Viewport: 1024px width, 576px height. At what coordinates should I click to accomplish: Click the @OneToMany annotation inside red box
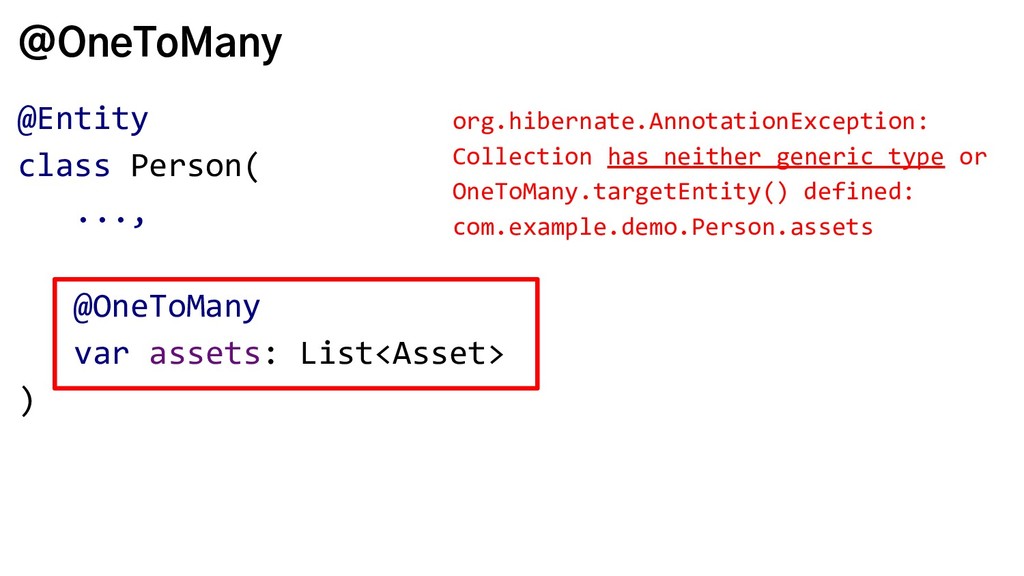point(167,307)
